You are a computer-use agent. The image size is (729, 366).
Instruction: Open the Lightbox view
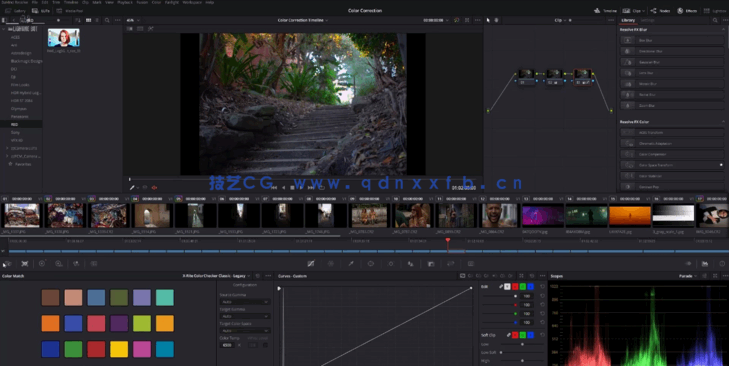(714, 11)
